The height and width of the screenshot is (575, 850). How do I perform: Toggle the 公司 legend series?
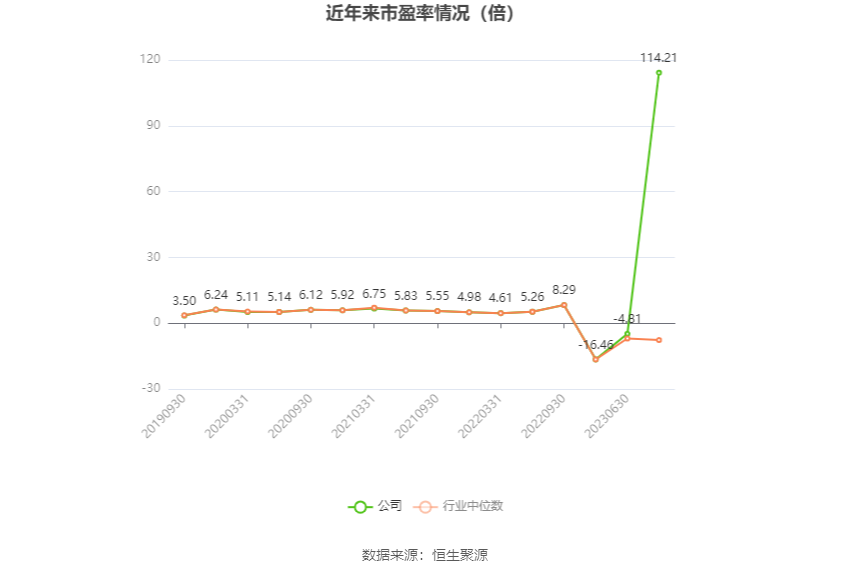(376, 506)
